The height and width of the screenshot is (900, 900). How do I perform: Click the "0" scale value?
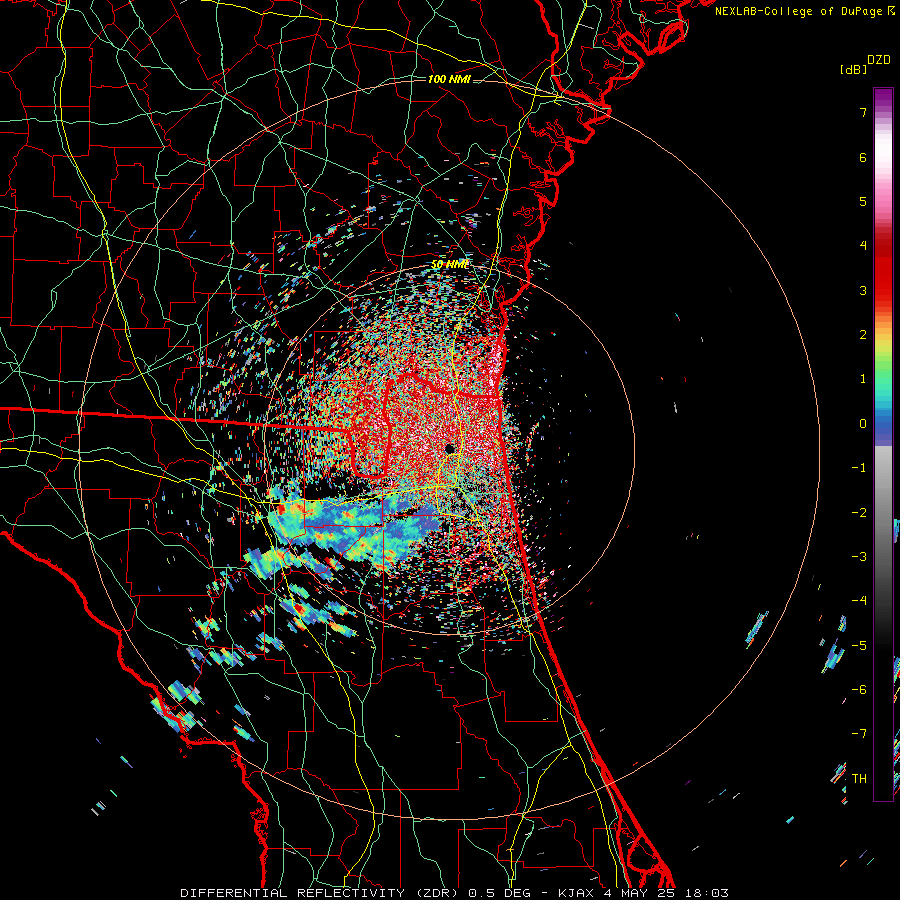[863, 424]
